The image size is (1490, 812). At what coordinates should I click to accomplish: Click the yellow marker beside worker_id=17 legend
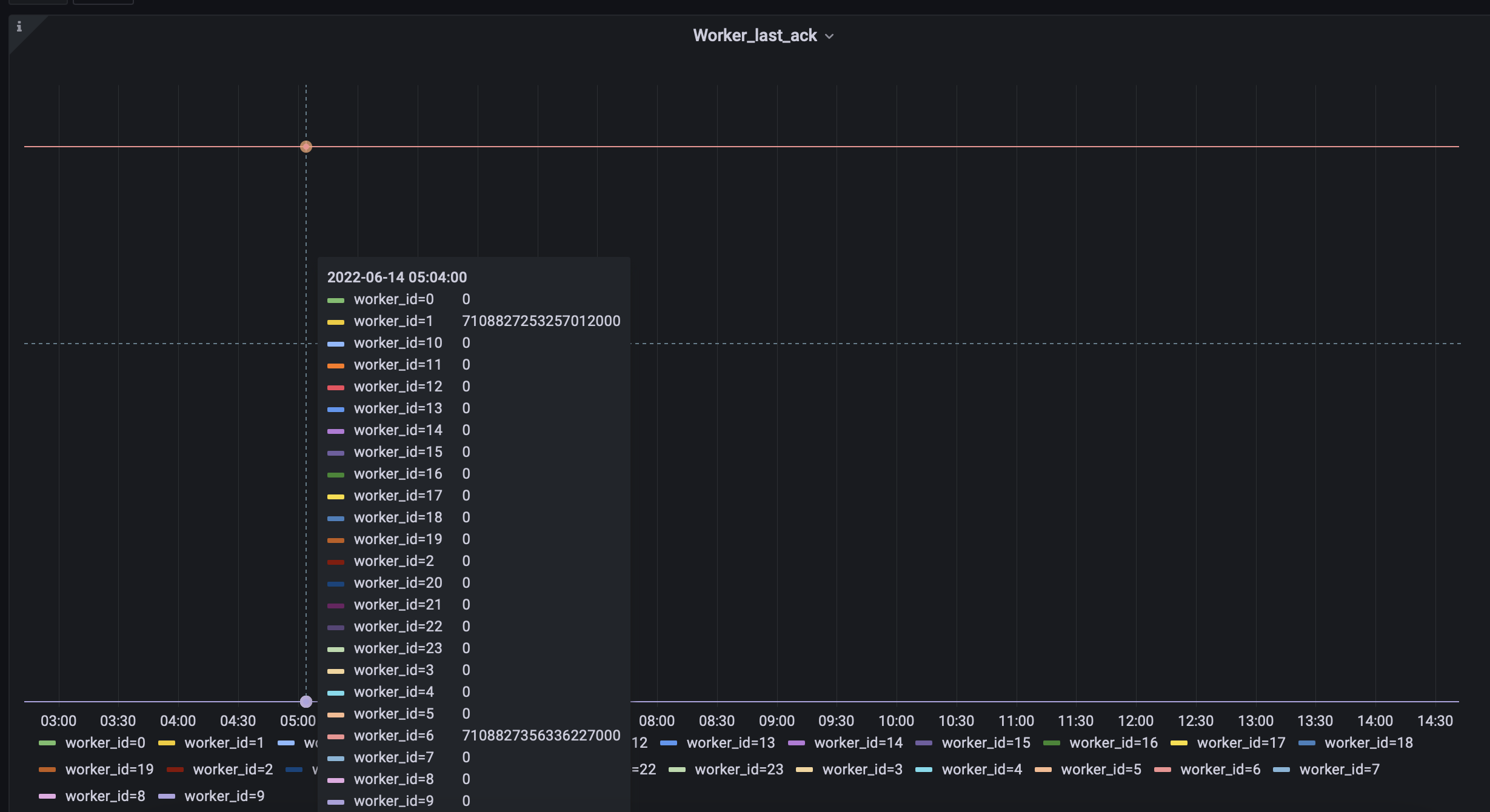click(1180, 742)
